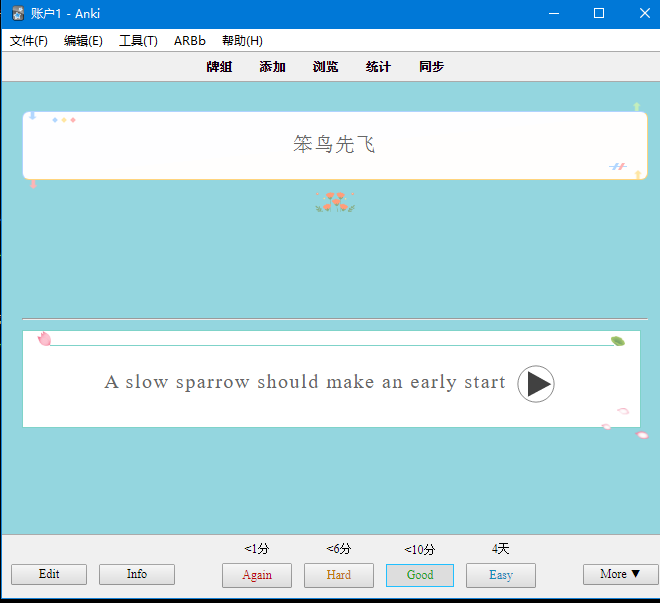Screen dimensions: 660x603
Task: Click the 4天 interval label
Action: pos(500,549)
